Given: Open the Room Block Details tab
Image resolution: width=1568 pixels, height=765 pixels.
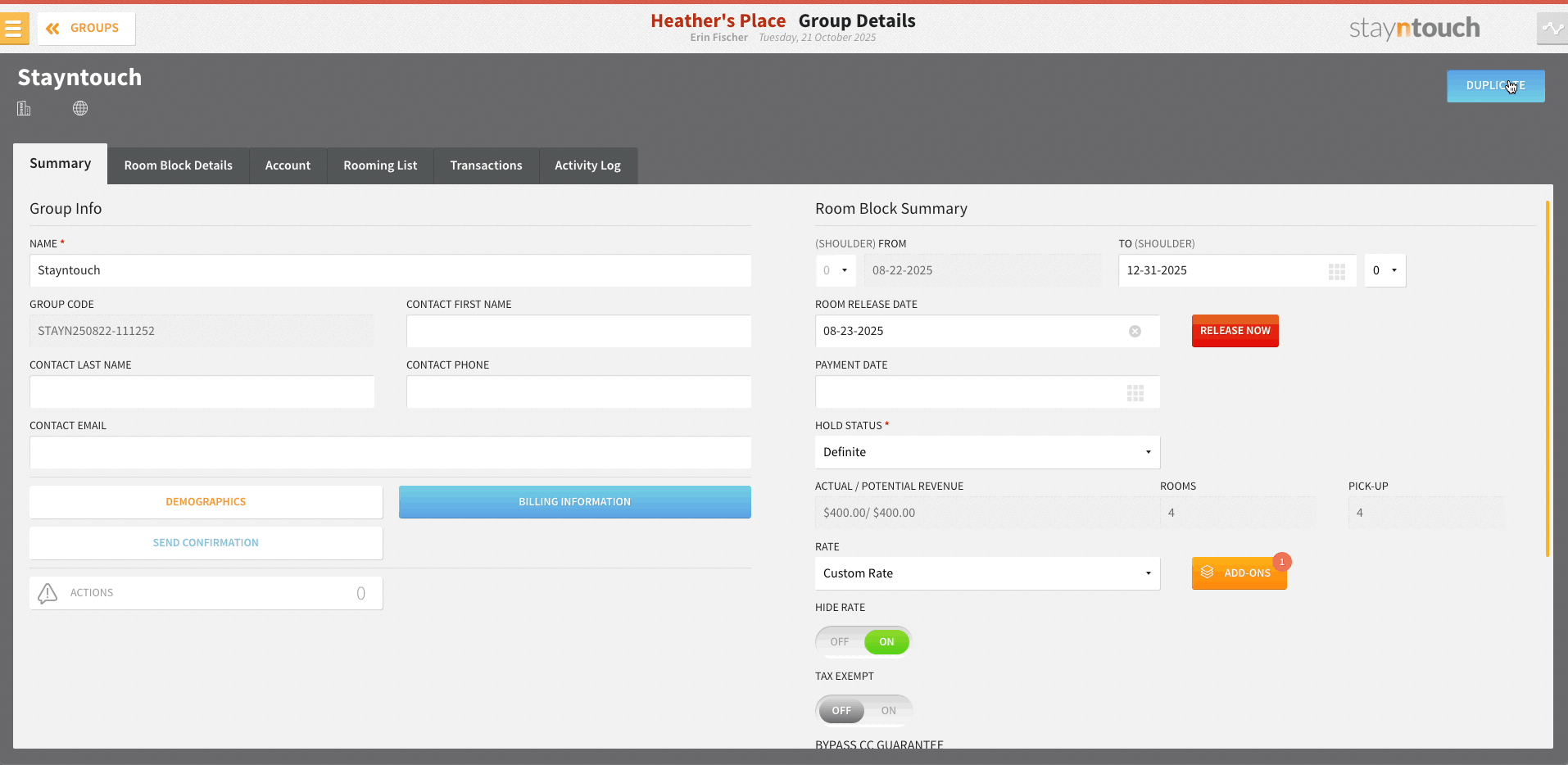Looking at the screenshot, I should (179, 165).
